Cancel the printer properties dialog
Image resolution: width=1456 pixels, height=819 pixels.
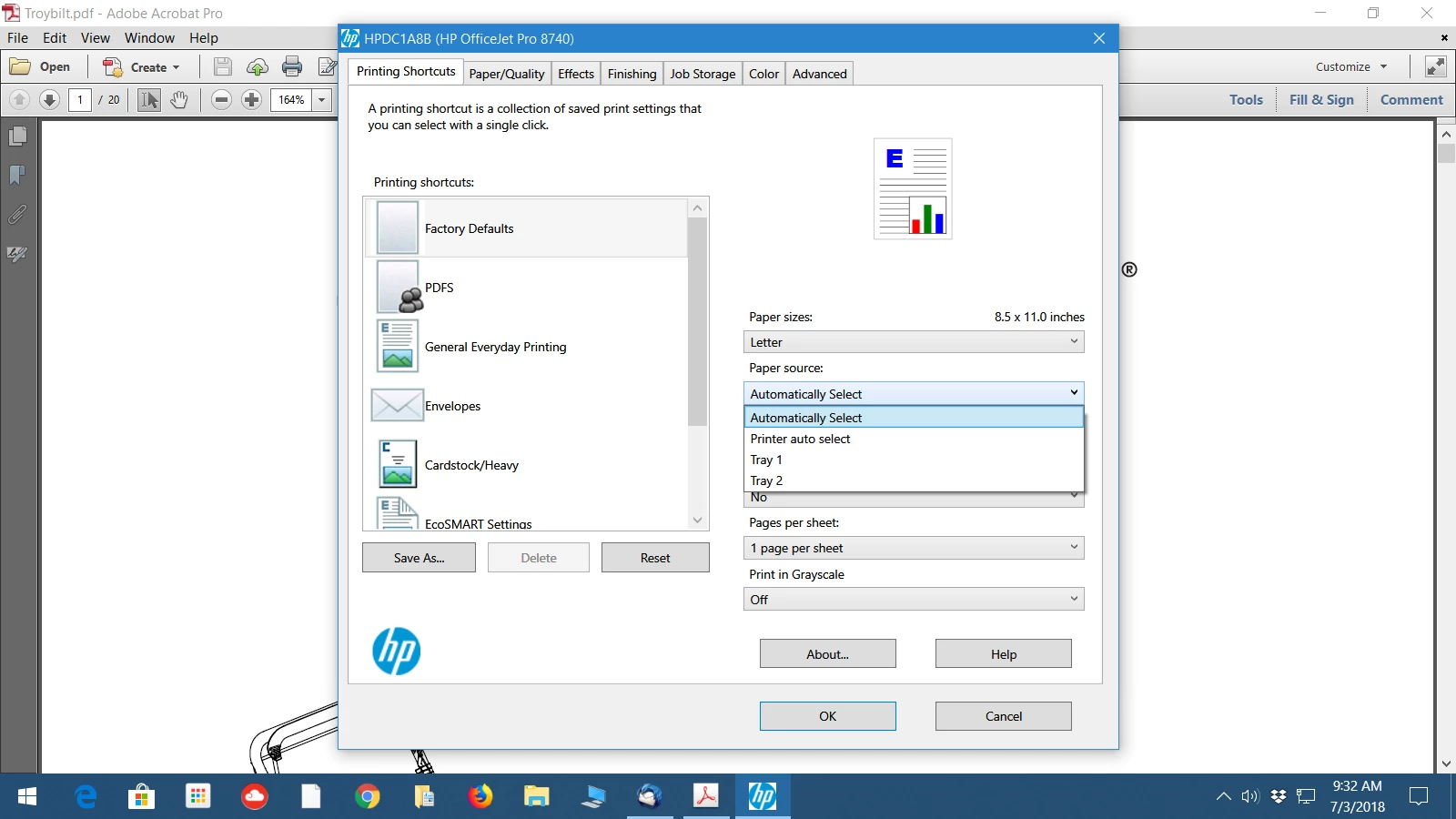(x=1004, y=716)
